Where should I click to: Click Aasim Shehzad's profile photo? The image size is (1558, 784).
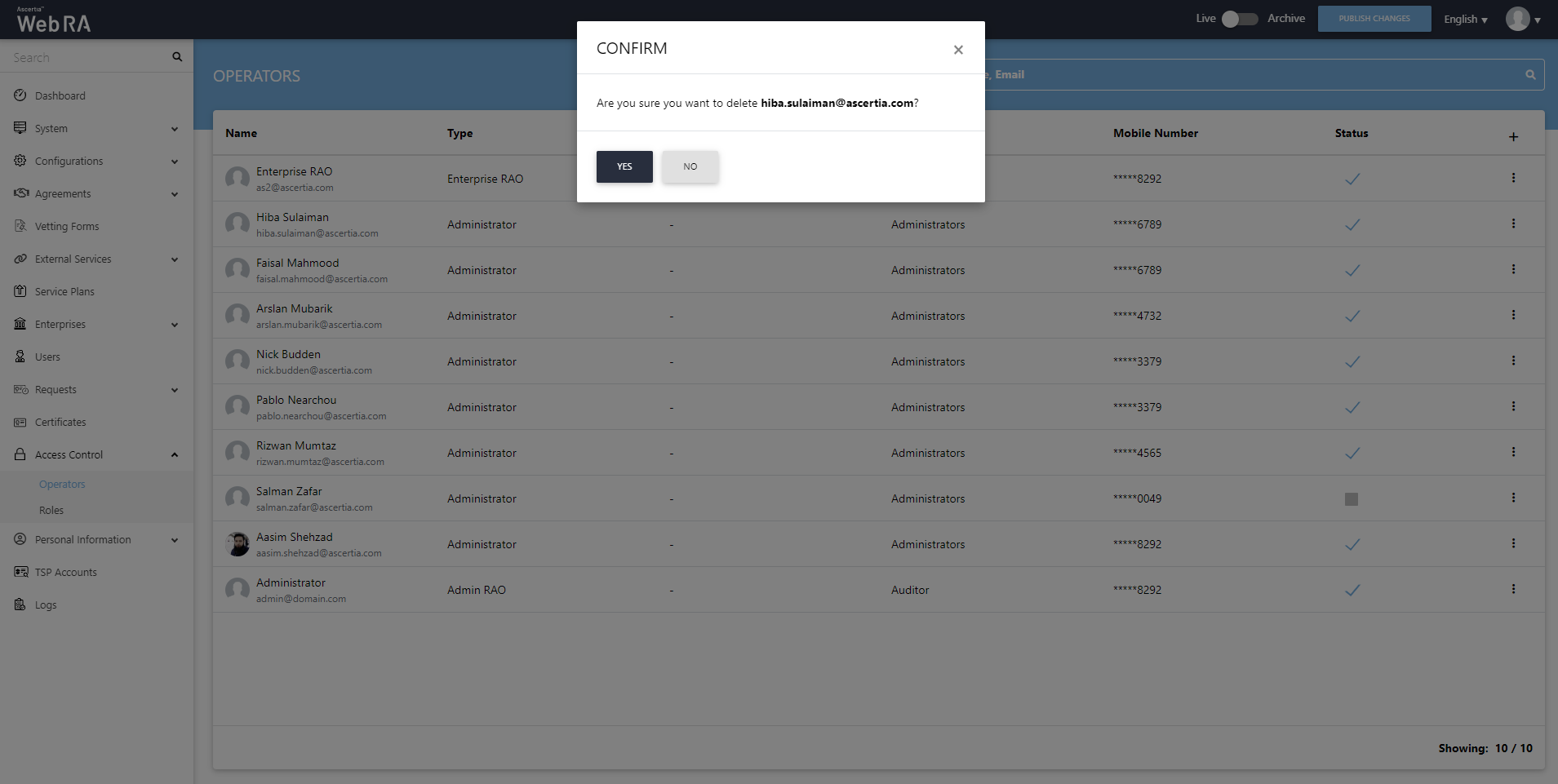click(237, 544)
